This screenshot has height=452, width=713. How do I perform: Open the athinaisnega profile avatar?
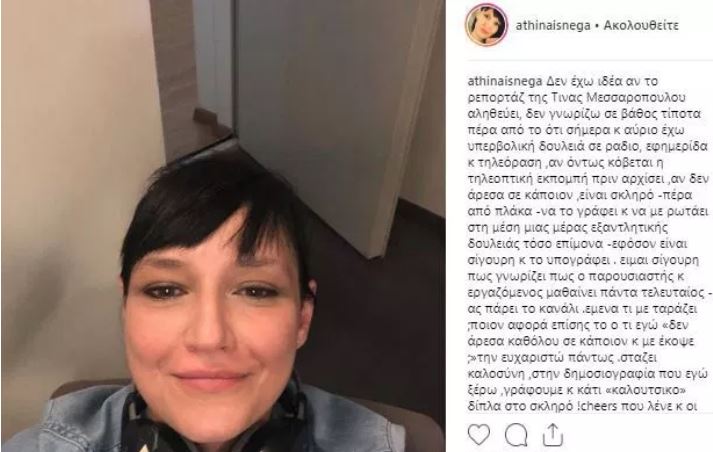tap(487, 25)
